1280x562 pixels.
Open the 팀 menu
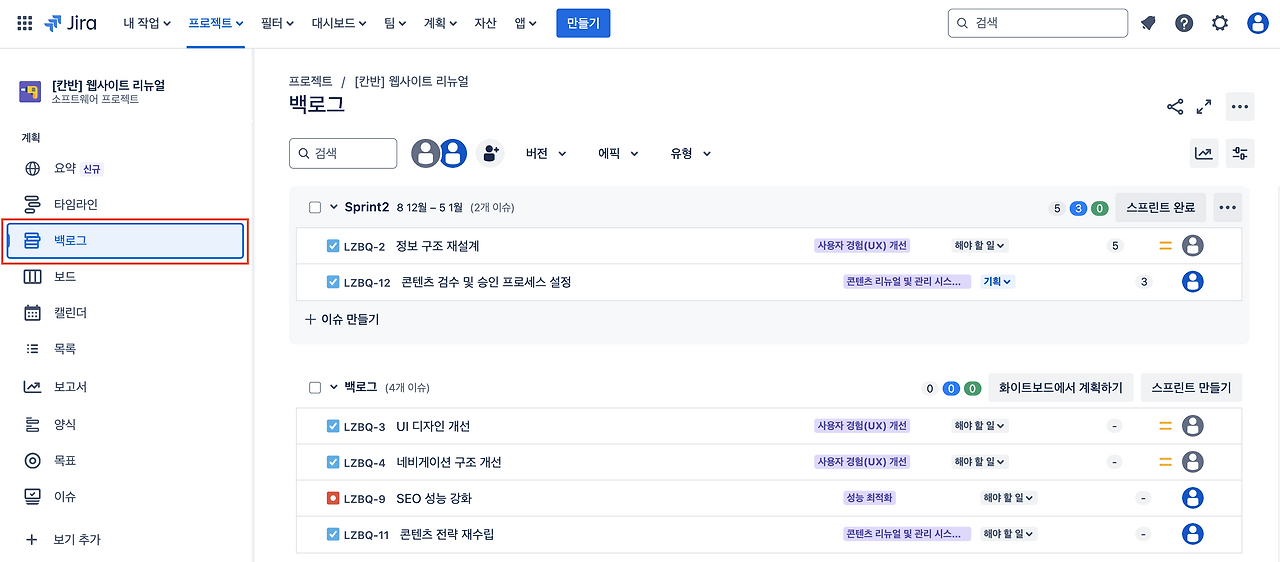click(x=396, y=23)
